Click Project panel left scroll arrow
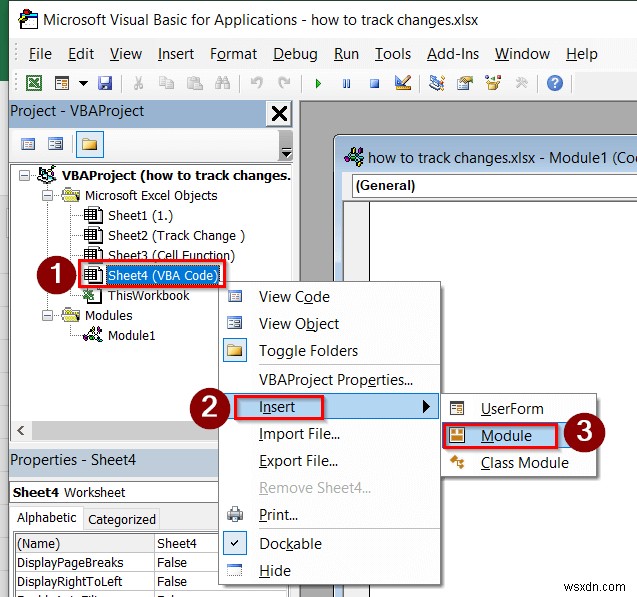637x597 pixels. coord(21,430)
